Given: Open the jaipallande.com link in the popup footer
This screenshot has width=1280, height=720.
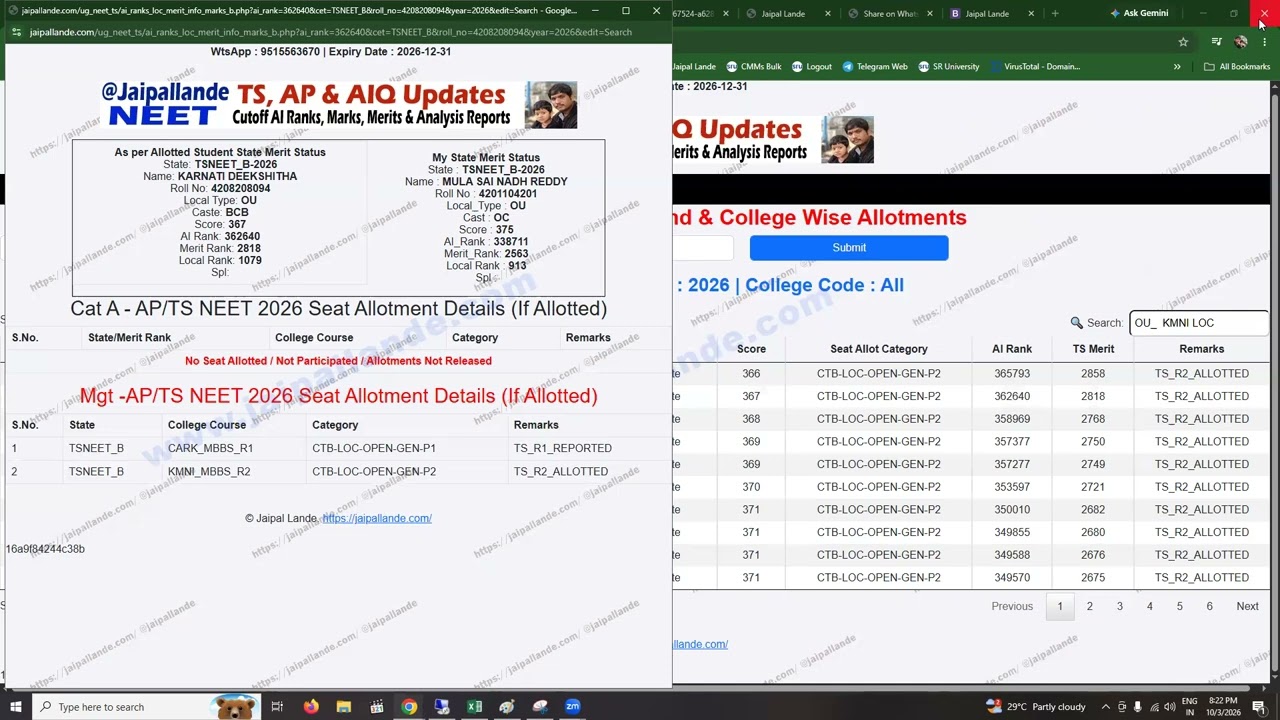Looking at the screenshot, I should coord(377,518).
